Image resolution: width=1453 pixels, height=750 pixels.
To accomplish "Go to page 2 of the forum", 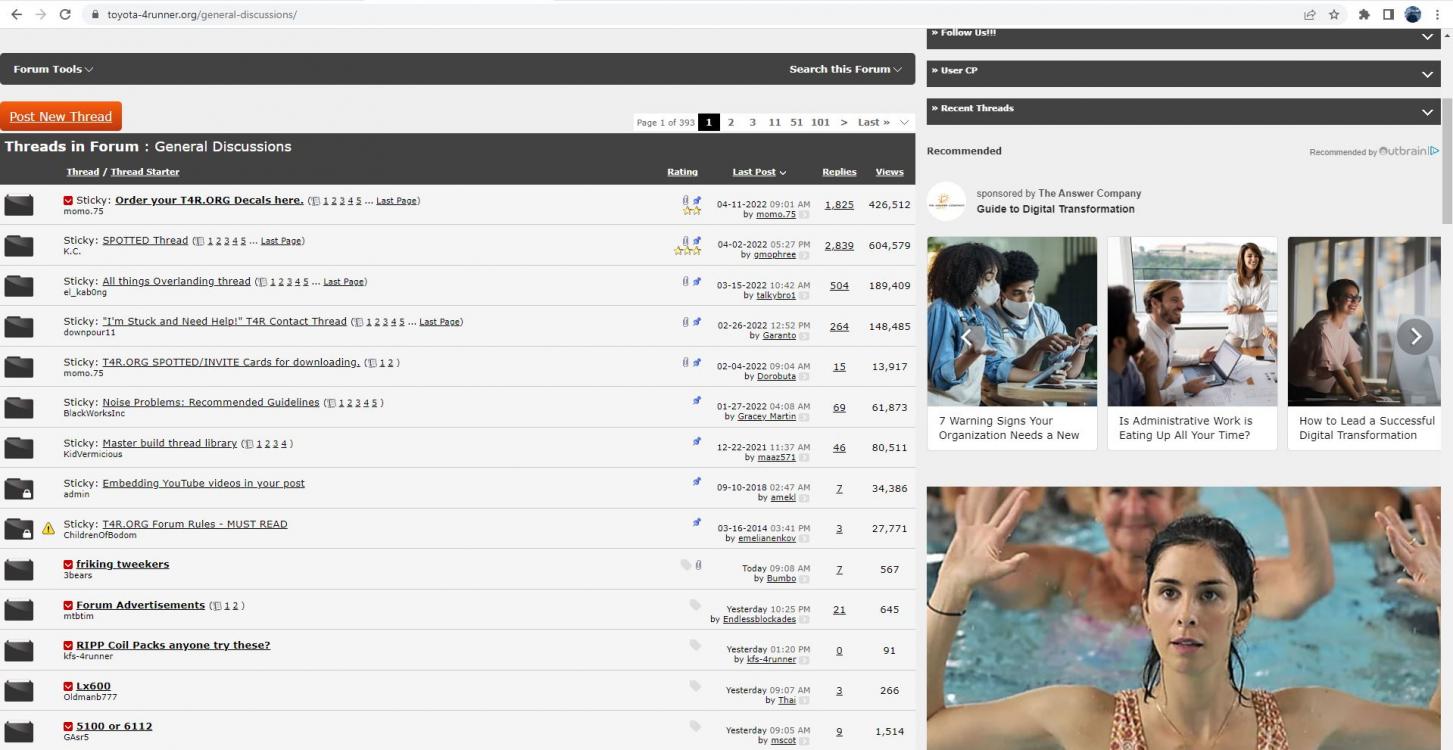I will click(731, 122).
